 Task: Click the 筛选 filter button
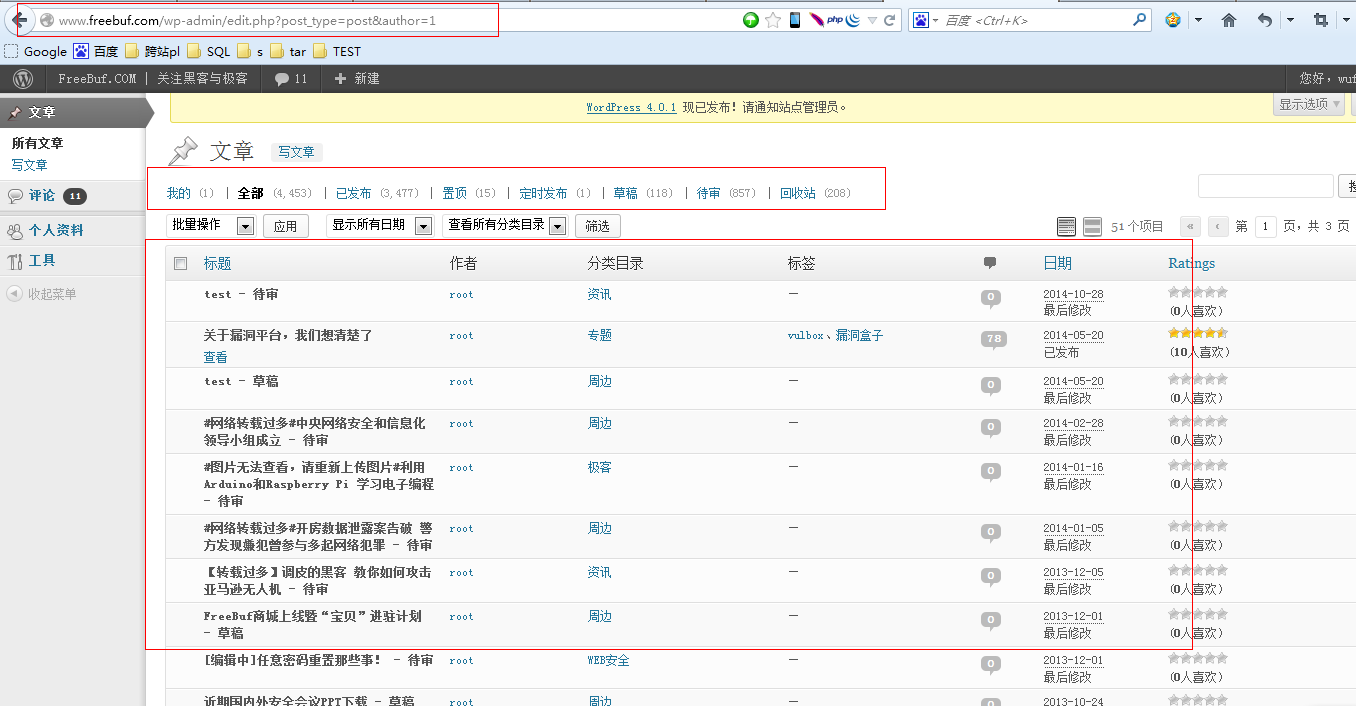[x=598, y=226]
